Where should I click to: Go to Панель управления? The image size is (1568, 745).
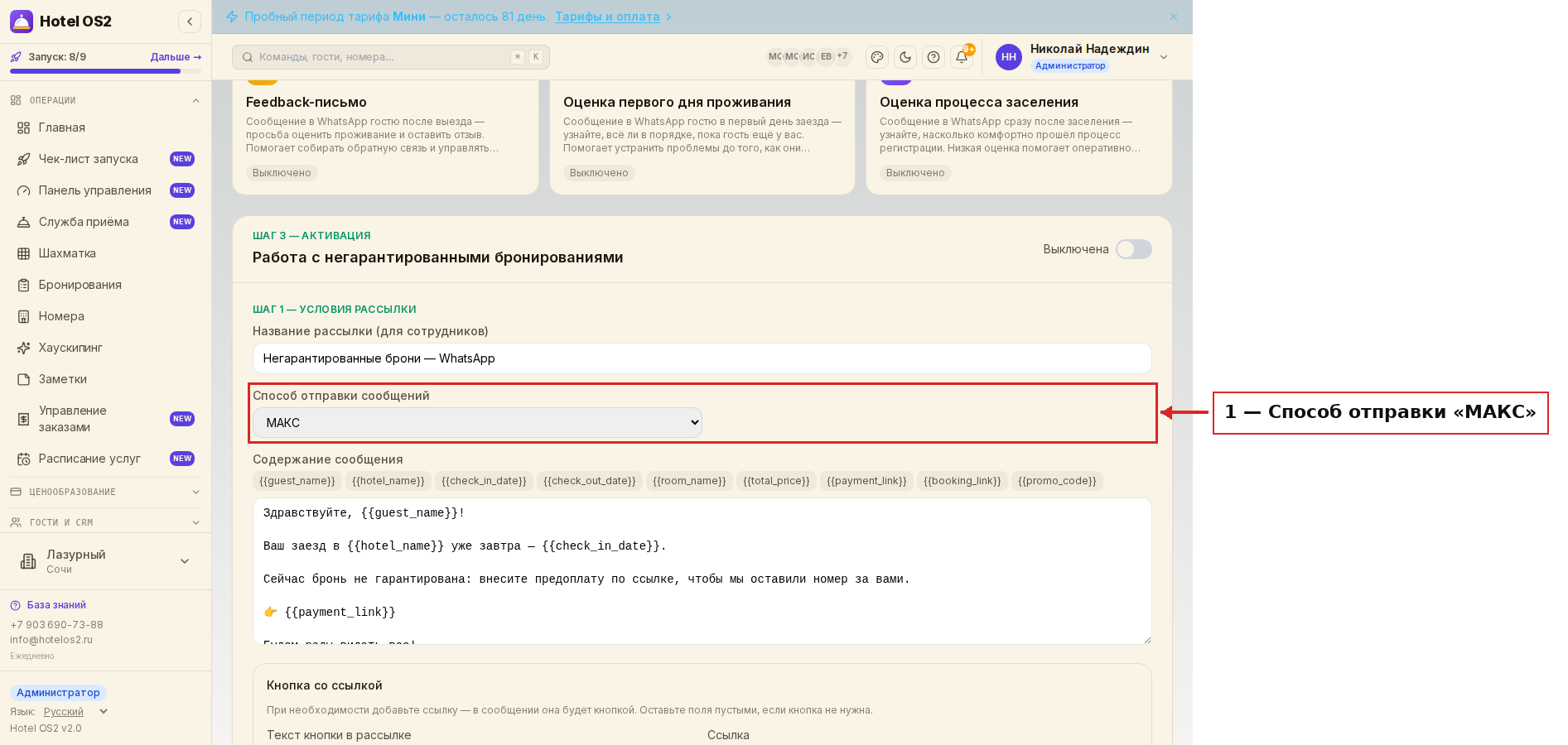(x=105, y=190)
